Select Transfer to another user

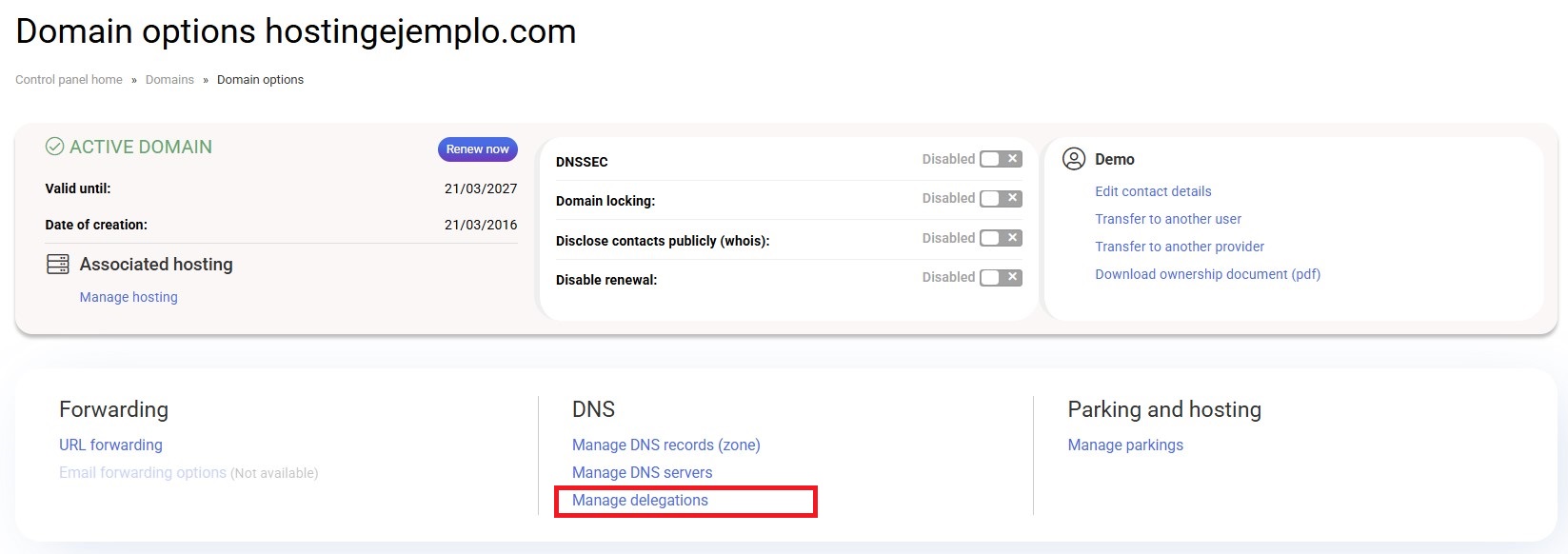1168,219
